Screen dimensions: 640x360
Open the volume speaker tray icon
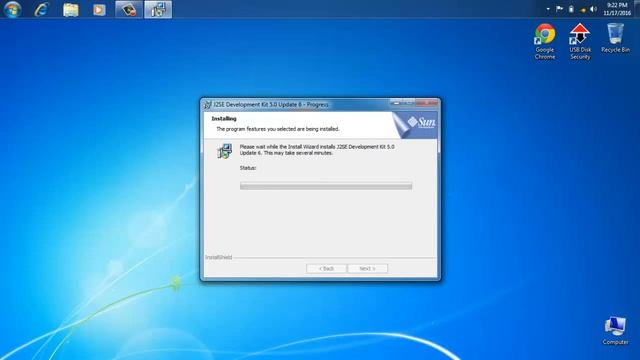click(x=593, y=9)
